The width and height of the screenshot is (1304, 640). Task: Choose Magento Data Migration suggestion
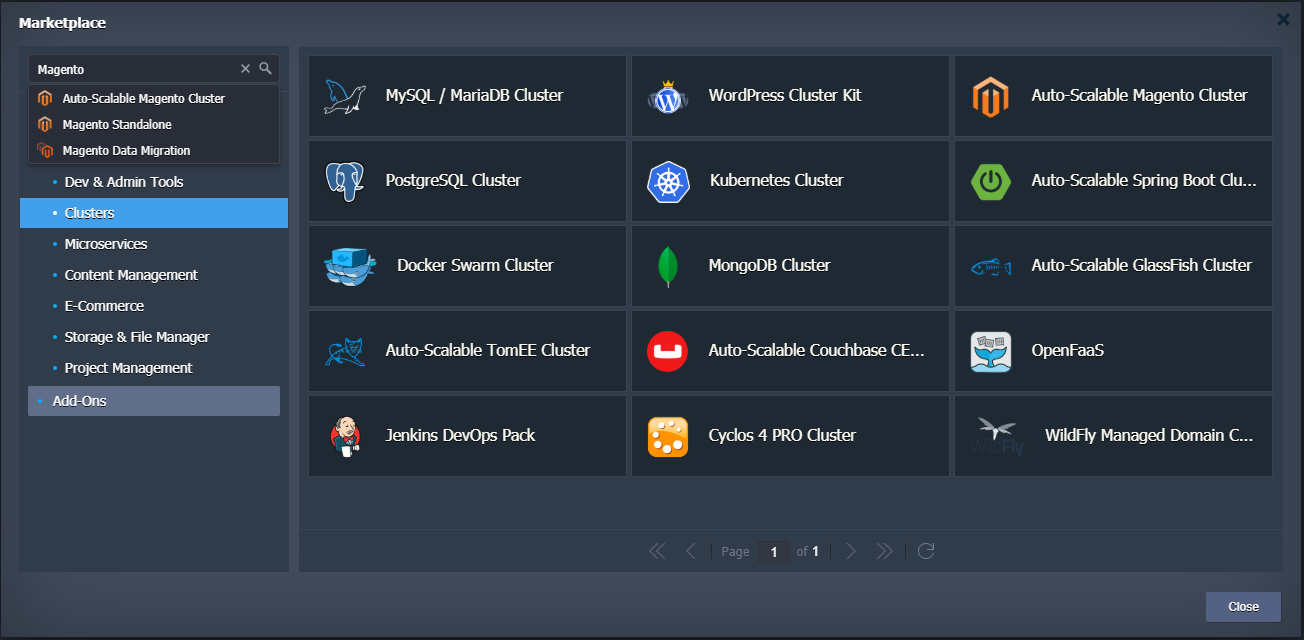tap(126, 151)
